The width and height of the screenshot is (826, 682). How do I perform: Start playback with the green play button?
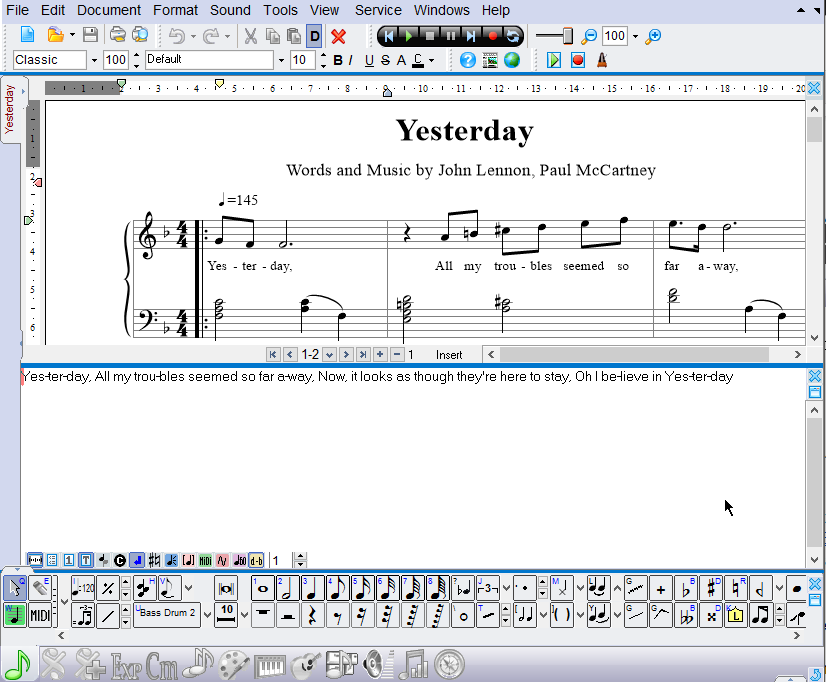[x=409, y=36]
